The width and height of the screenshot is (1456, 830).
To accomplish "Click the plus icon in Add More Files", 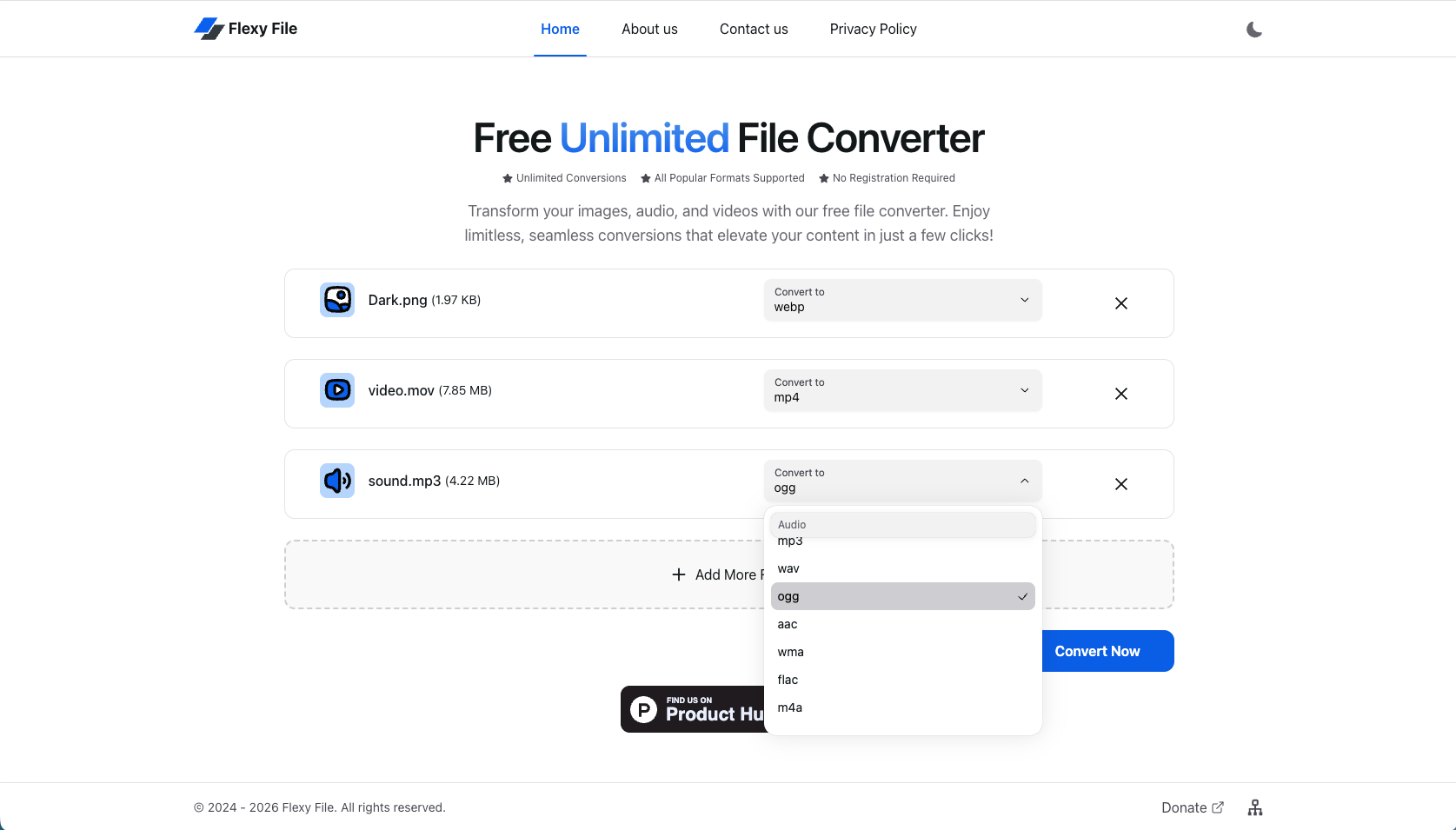I will 678,574.
